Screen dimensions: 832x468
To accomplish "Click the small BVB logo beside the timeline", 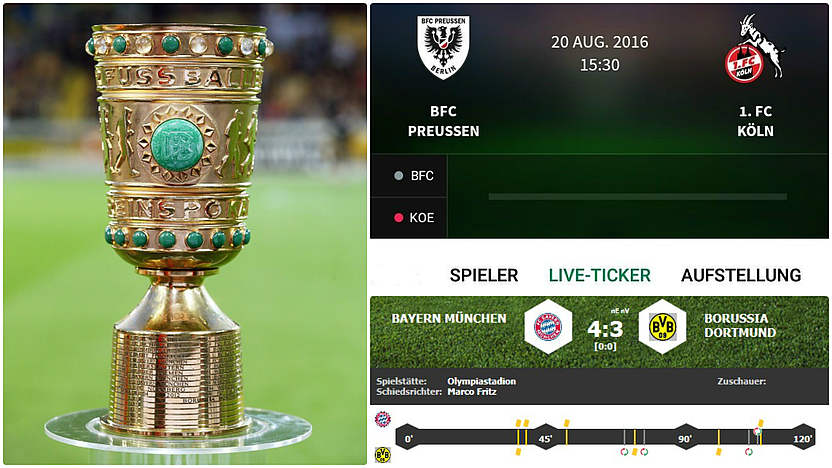I will click(383, 455).
